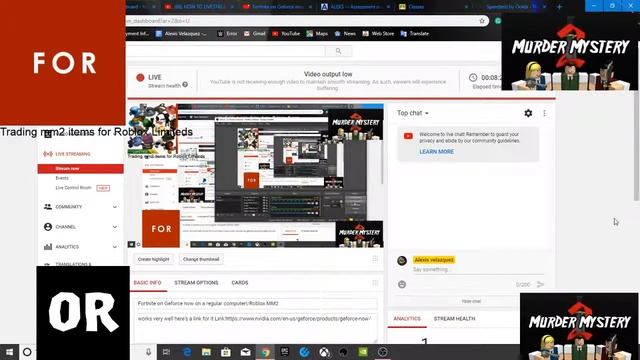This screenshot has height=360, width=640.
Task: Expand the Community sidebar section
Action: [x=115, y=207]
